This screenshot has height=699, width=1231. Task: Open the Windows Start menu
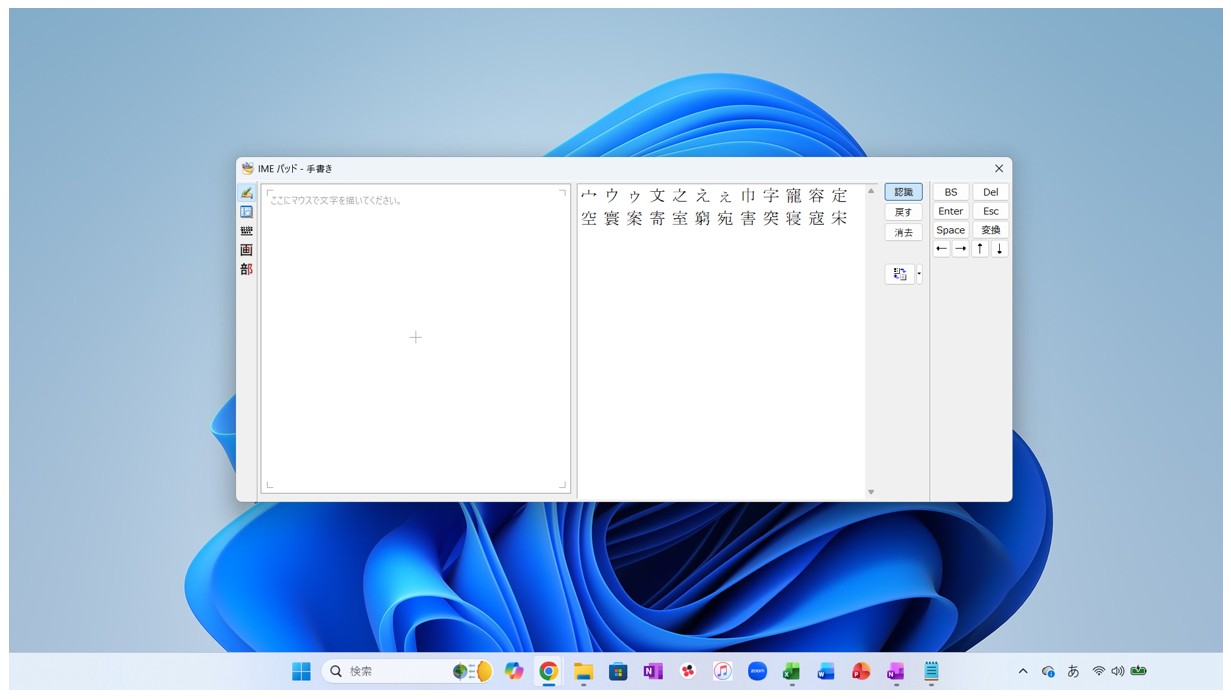[301, 671]
